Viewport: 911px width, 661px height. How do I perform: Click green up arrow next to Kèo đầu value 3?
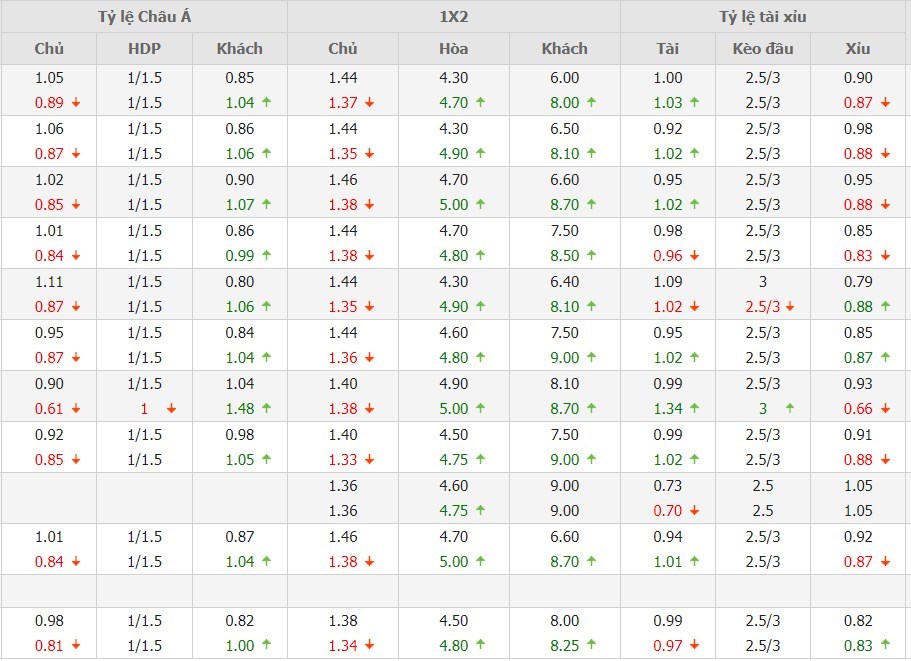point(790,409)
